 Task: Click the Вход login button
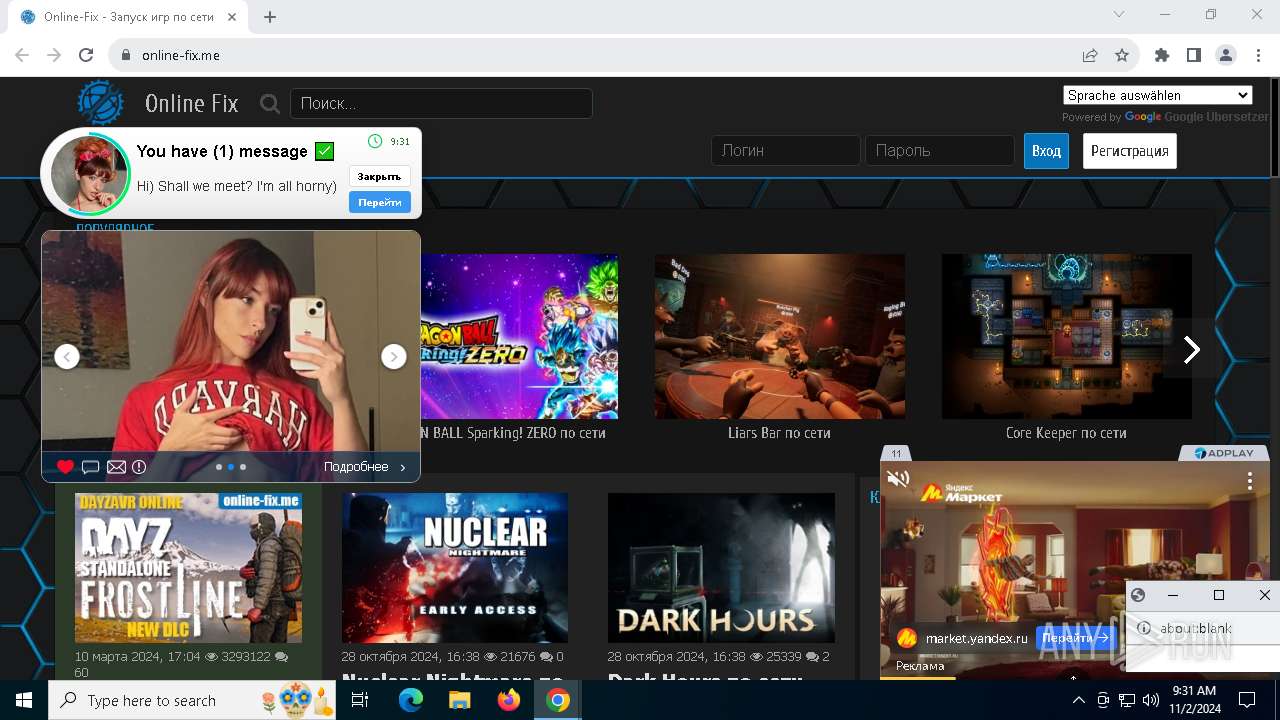[1046, 151]
